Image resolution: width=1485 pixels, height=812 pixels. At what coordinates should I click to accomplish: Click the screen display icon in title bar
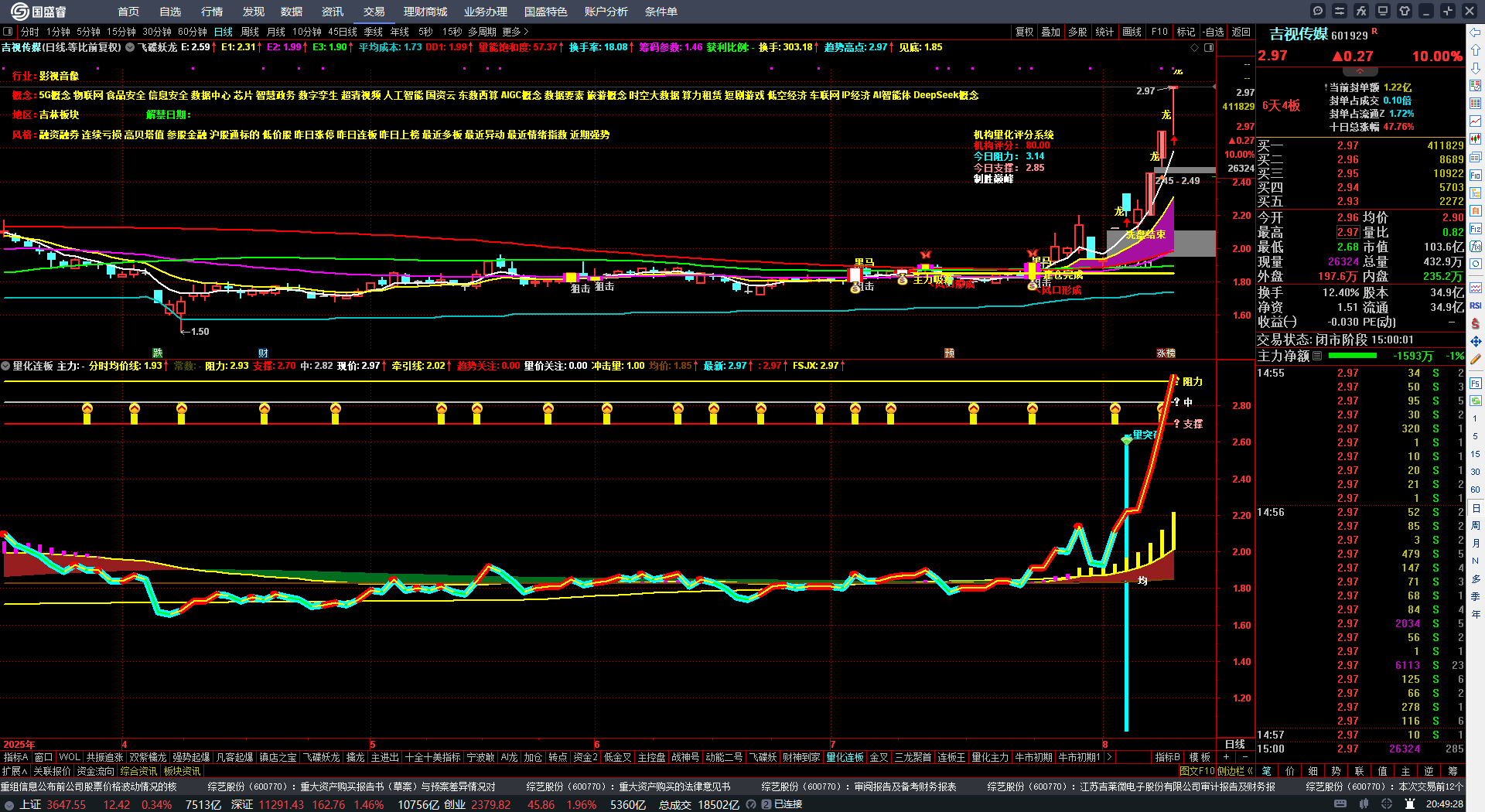tap(1383, 11)
